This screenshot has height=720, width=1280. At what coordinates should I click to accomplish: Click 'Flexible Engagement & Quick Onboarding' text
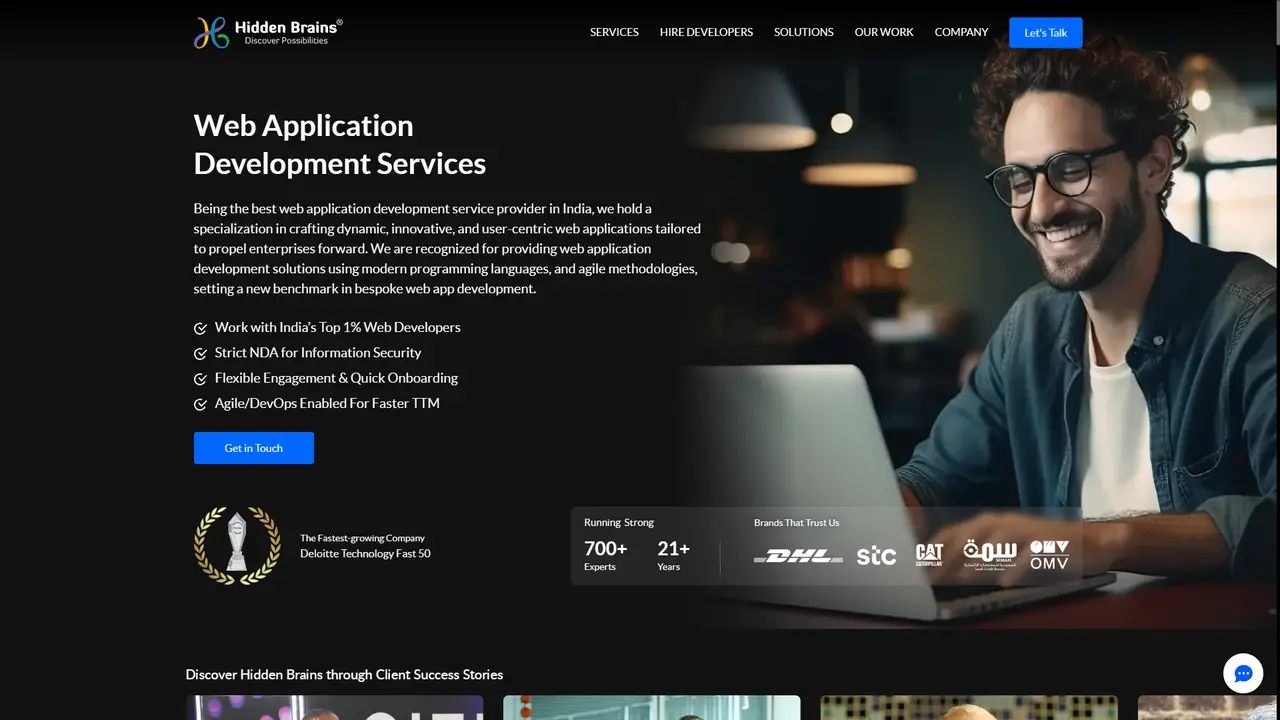[336, 378]
